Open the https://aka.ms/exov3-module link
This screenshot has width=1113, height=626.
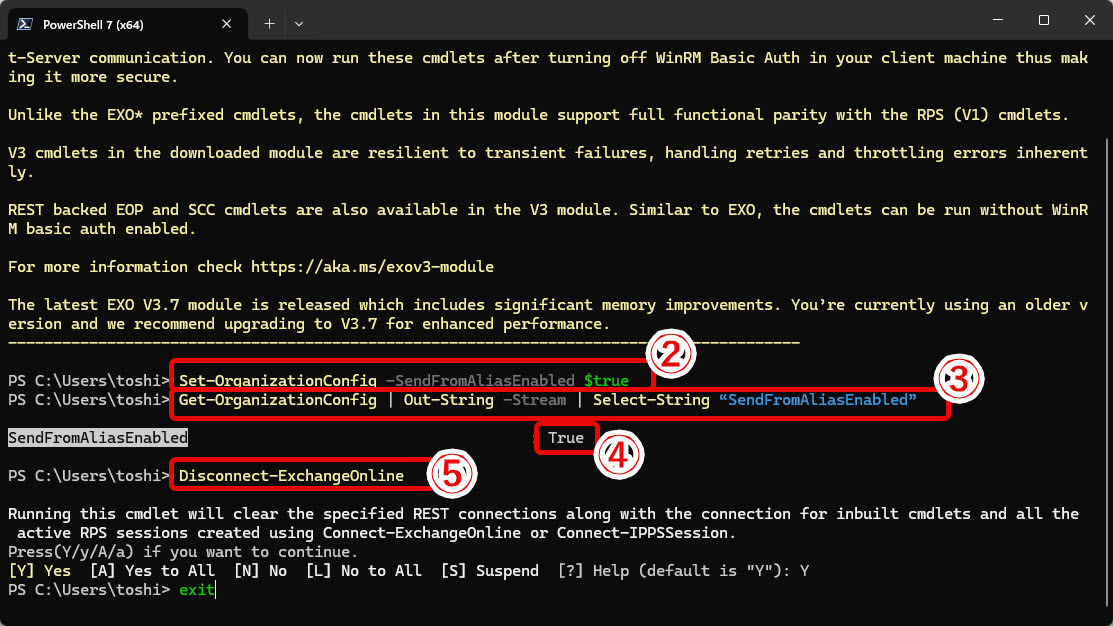(x=372, y=267)
